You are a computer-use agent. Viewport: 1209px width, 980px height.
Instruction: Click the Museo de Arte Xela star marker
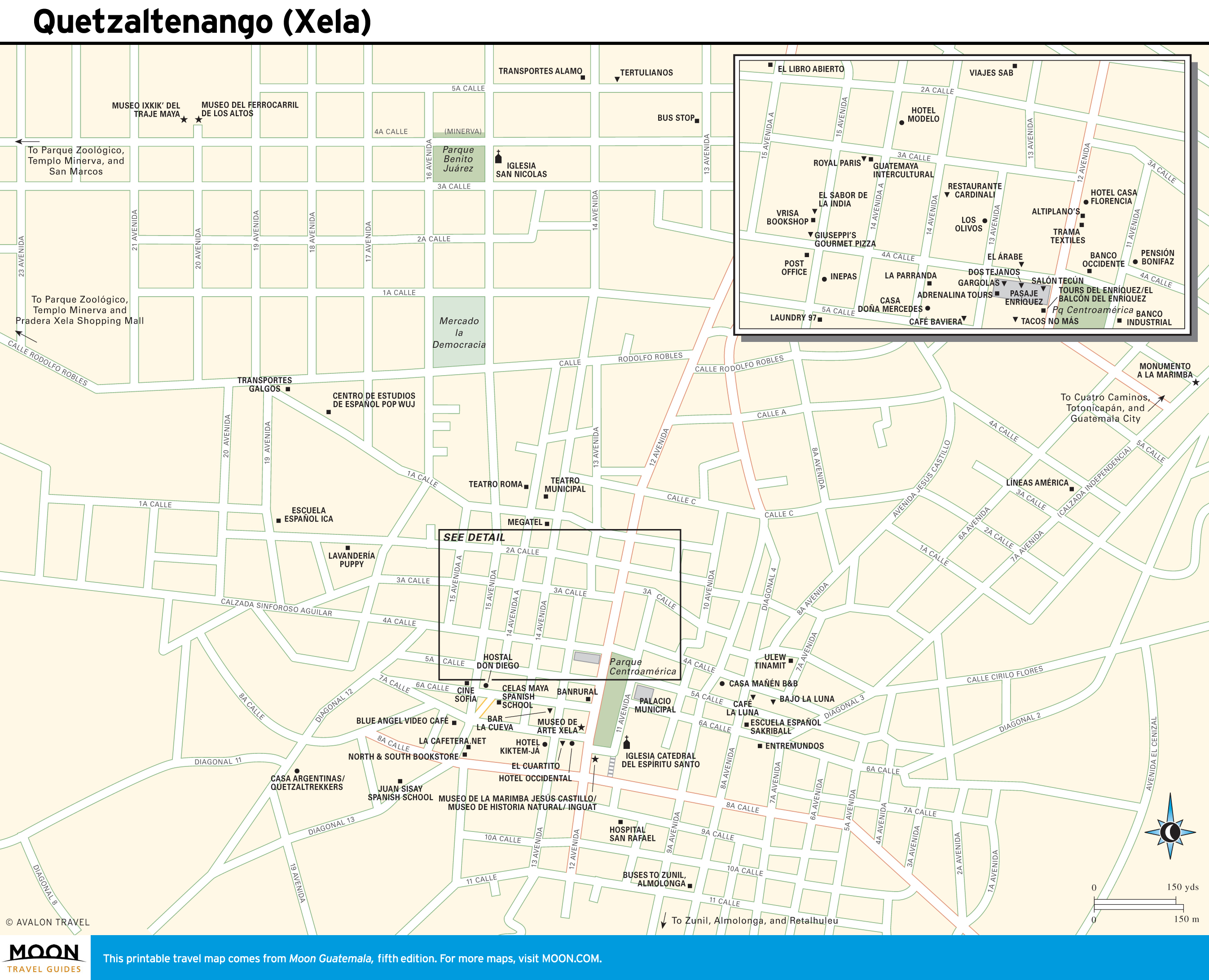(x=581, y=727)
